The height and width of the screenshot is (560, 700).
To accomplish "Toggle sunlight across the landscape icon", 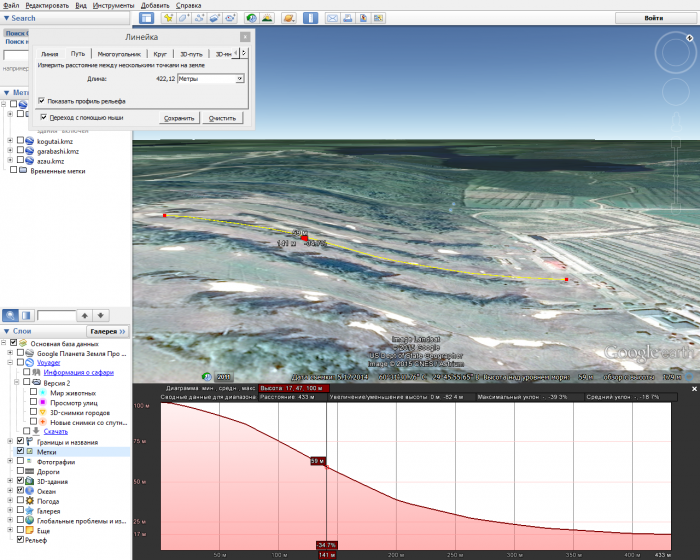I will [x=267, y=18].
